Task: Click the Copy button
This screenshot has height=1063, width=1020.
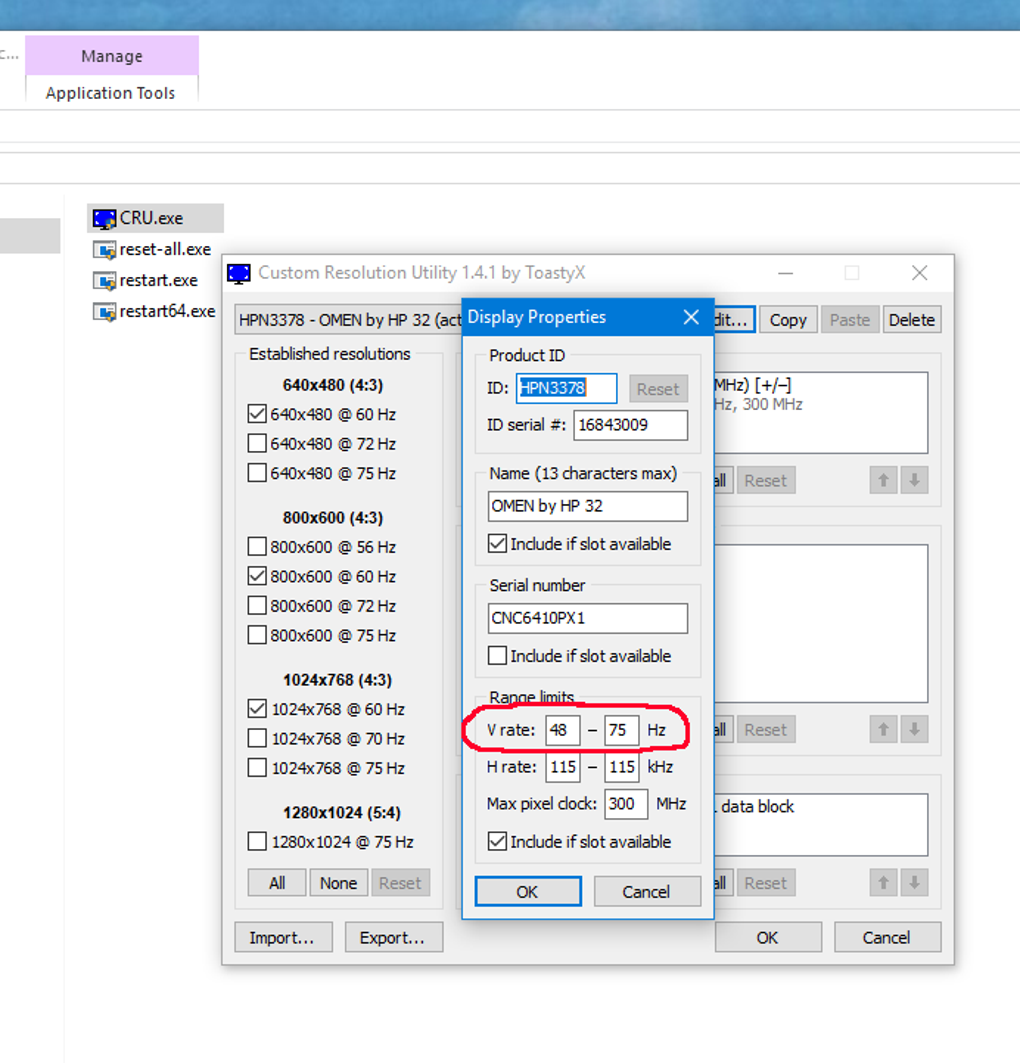Action: [787, 319]
